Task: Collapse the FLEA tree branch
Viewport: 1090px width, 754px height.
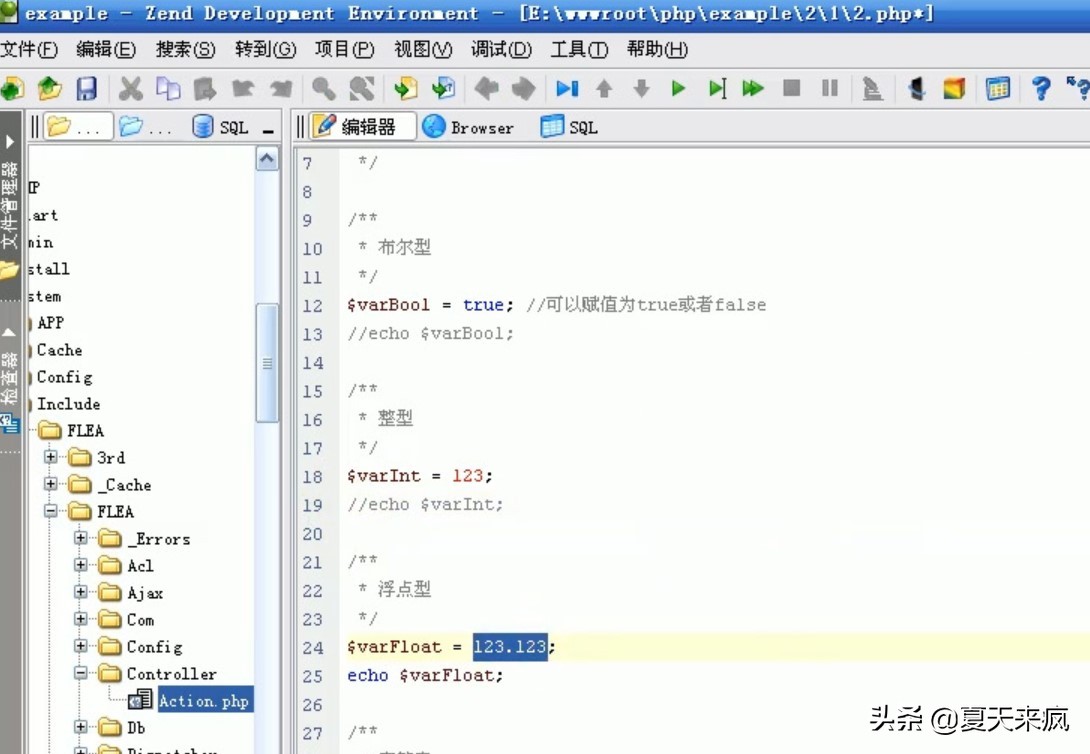Action: coord(50,511)
